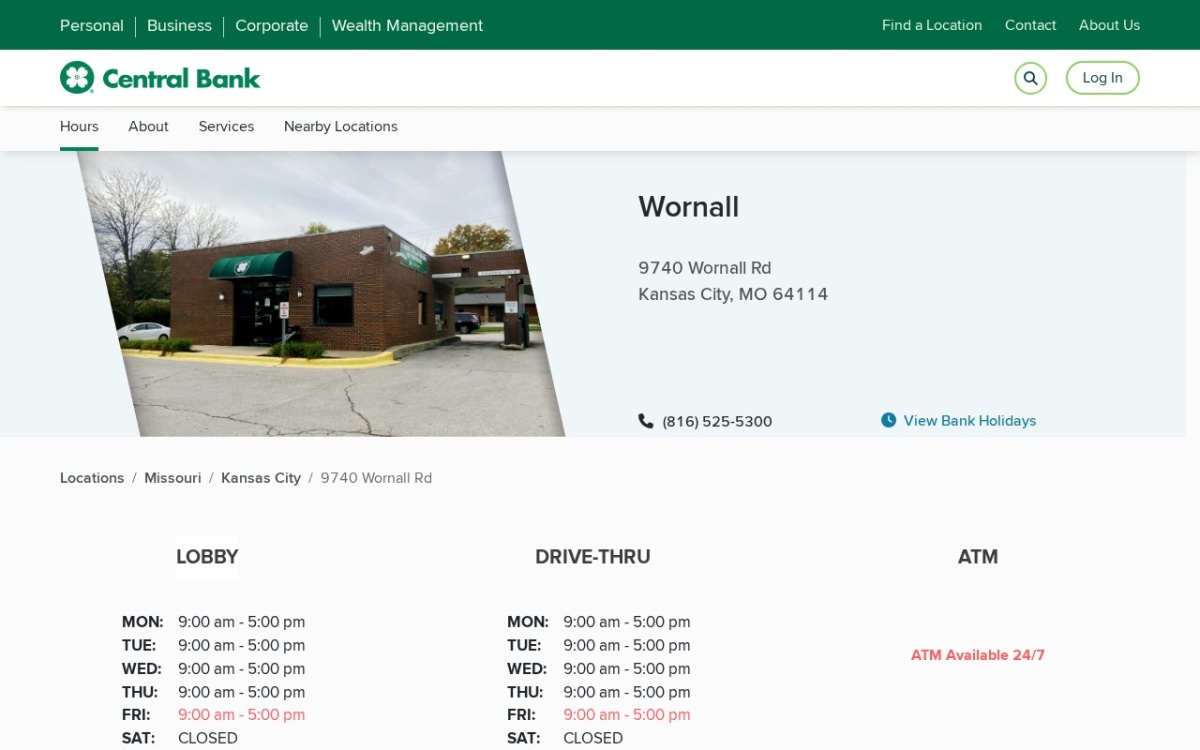The height and width of the screenshot is (750, 1200).
Task: Click Lobby MON 9:00 am - 5:00 pm
Action: point(242,622)
